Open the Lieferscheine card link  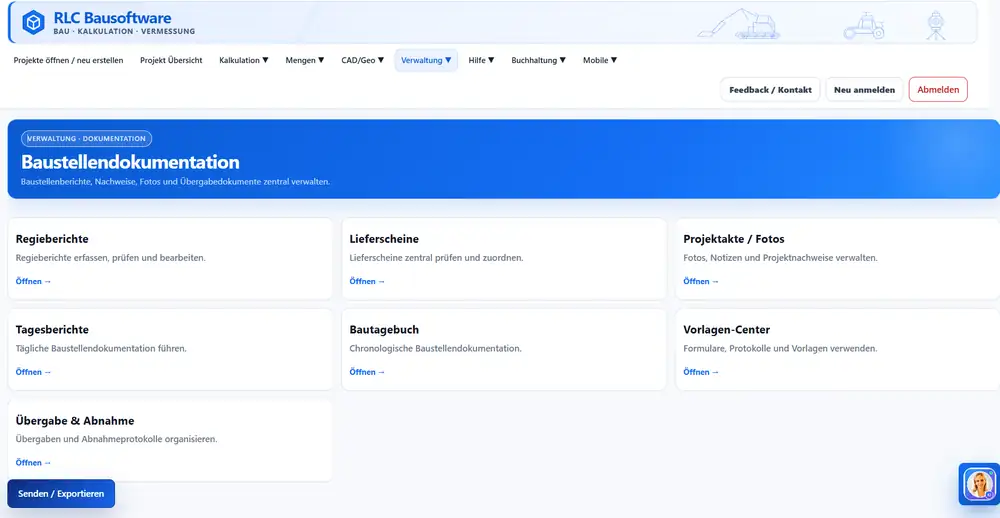pyautogui.click(x=367, y=281)
